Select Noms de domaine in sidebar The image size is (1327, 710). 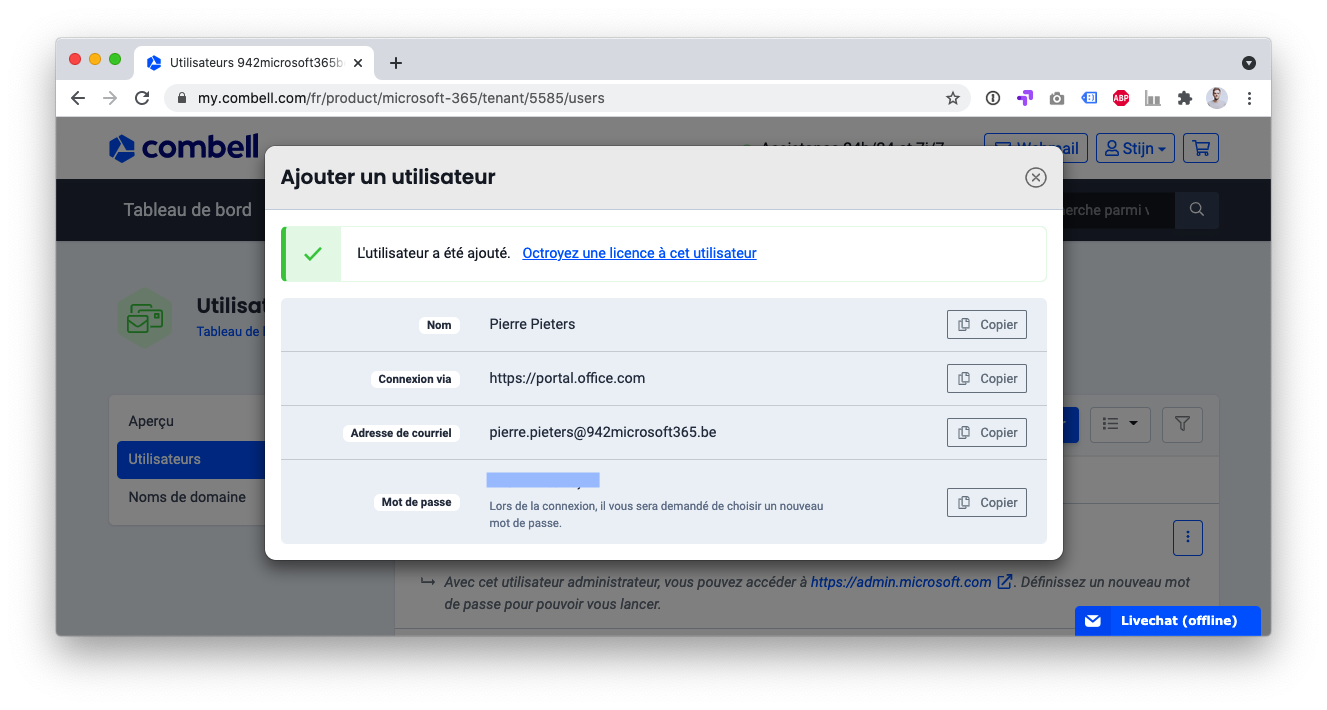pyautogui.click(x=187, y=497)
